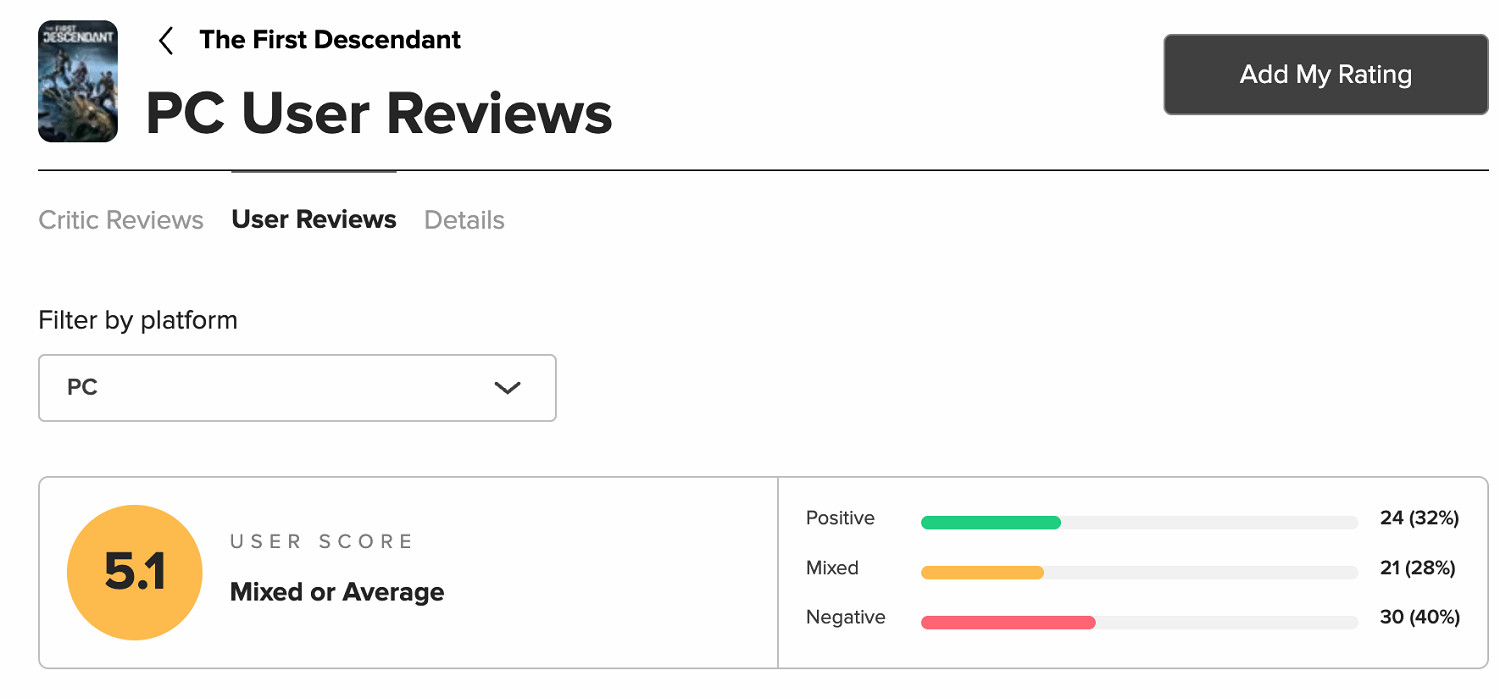Select the User Reviews tab
Screen dimensions: 1500x698
pyautogui.click(x=314, y=219)
